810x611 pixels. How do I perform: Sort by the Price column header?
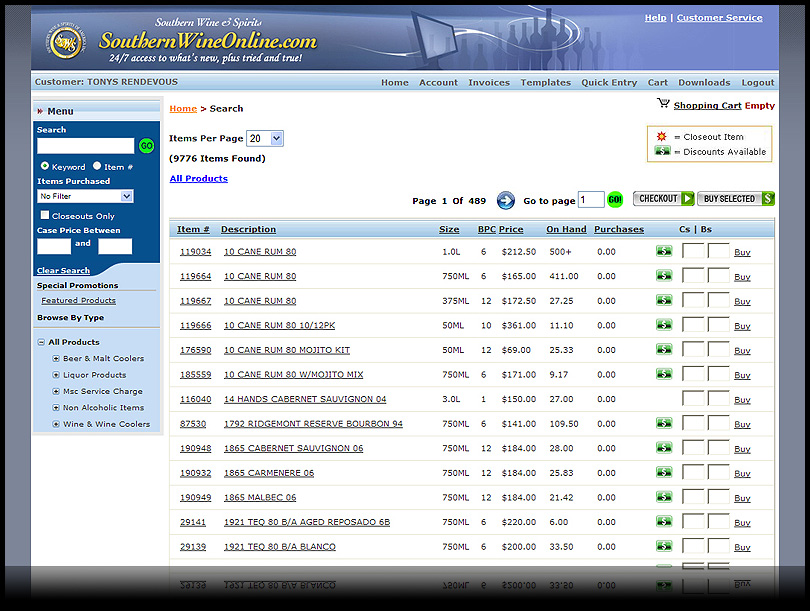pos(511,229)
